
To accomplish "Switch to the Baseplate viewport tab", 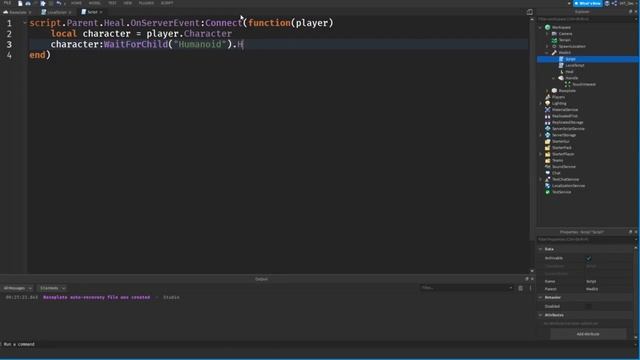I will pyautogui.click(x=17, y=12).
